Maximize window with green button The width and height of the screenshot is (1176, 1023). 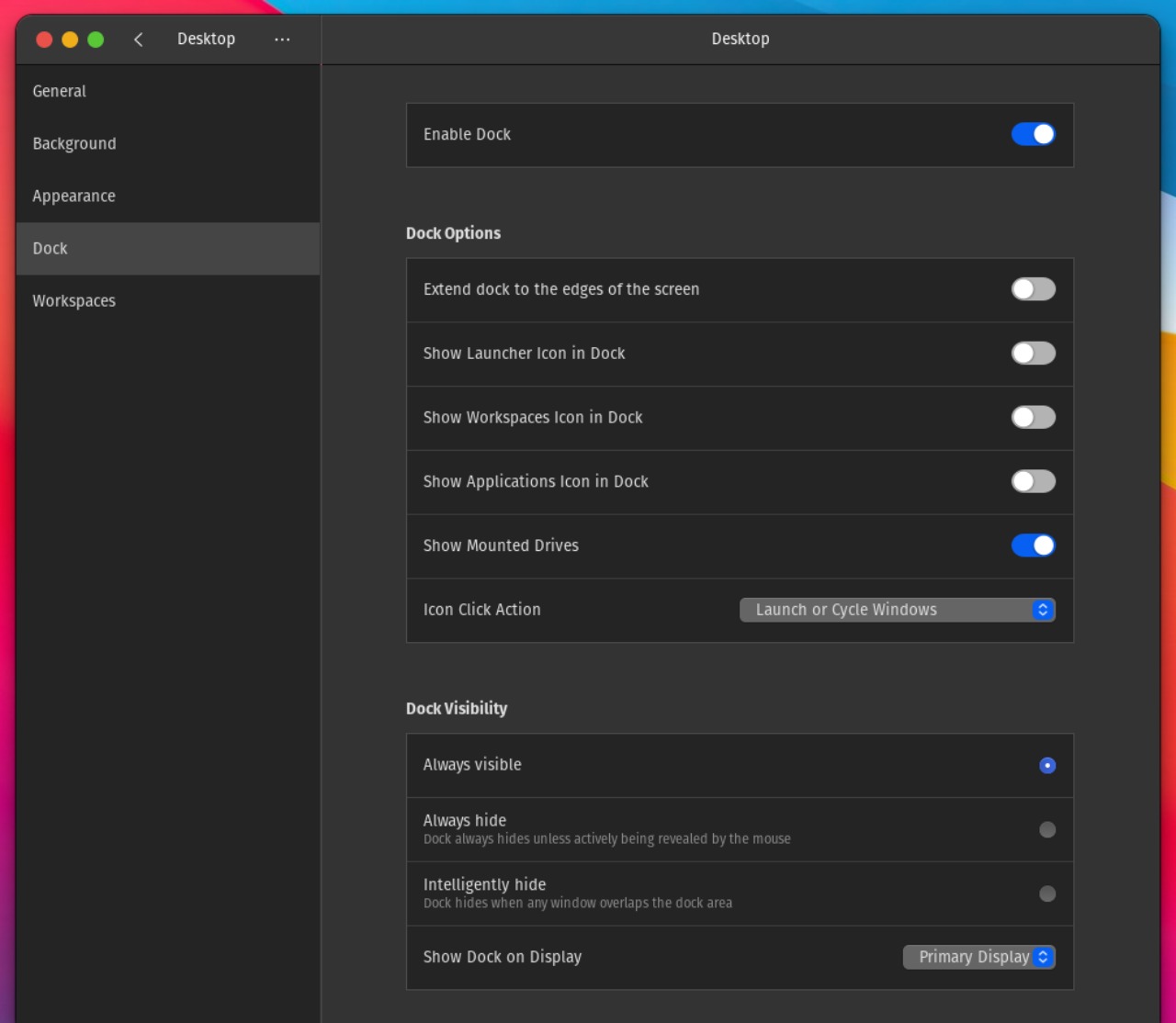[96, 39]
